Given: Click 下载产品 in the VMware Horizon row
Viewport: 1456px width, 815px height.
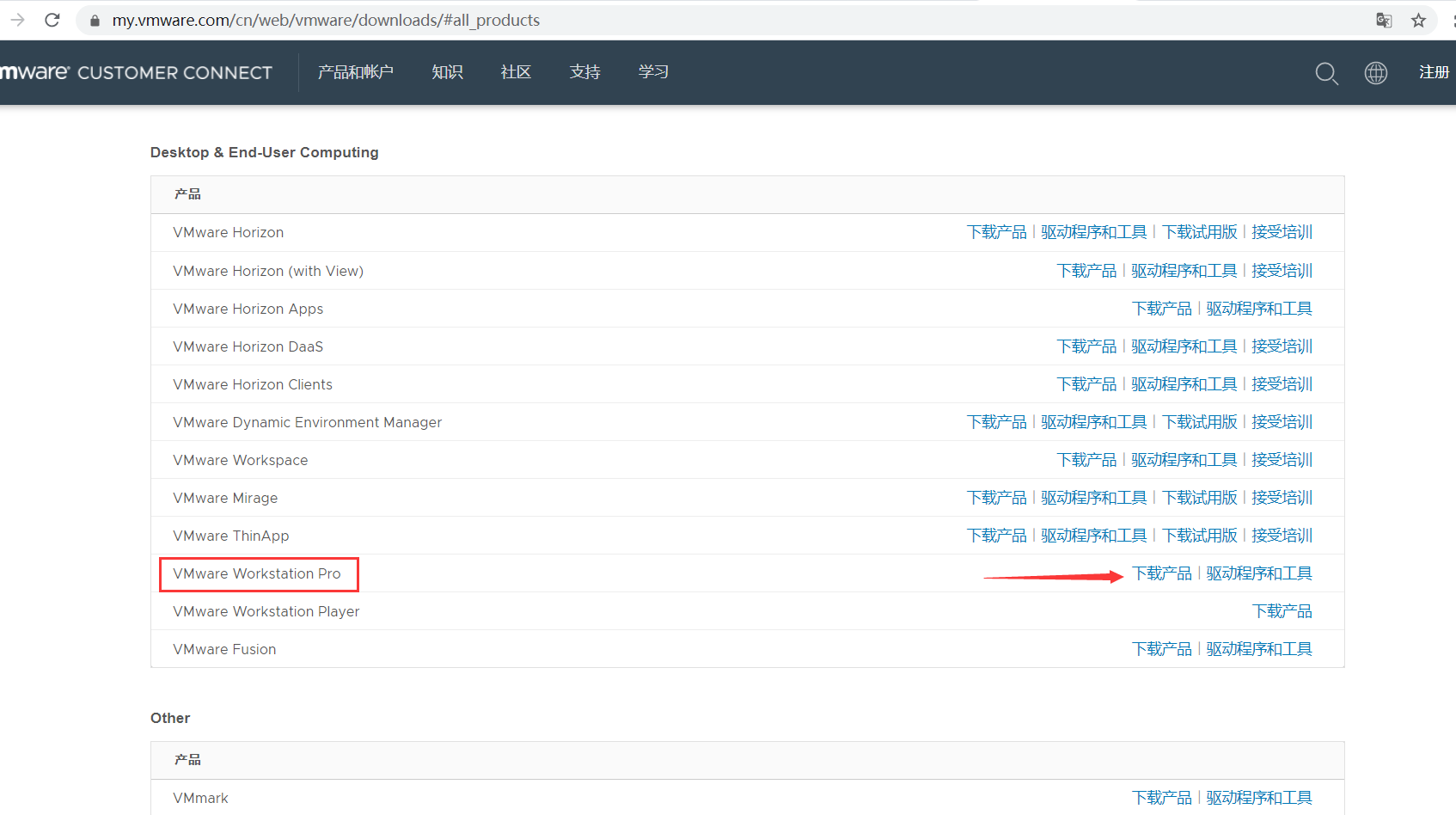Looking at the screenshot, I should 997,232.
